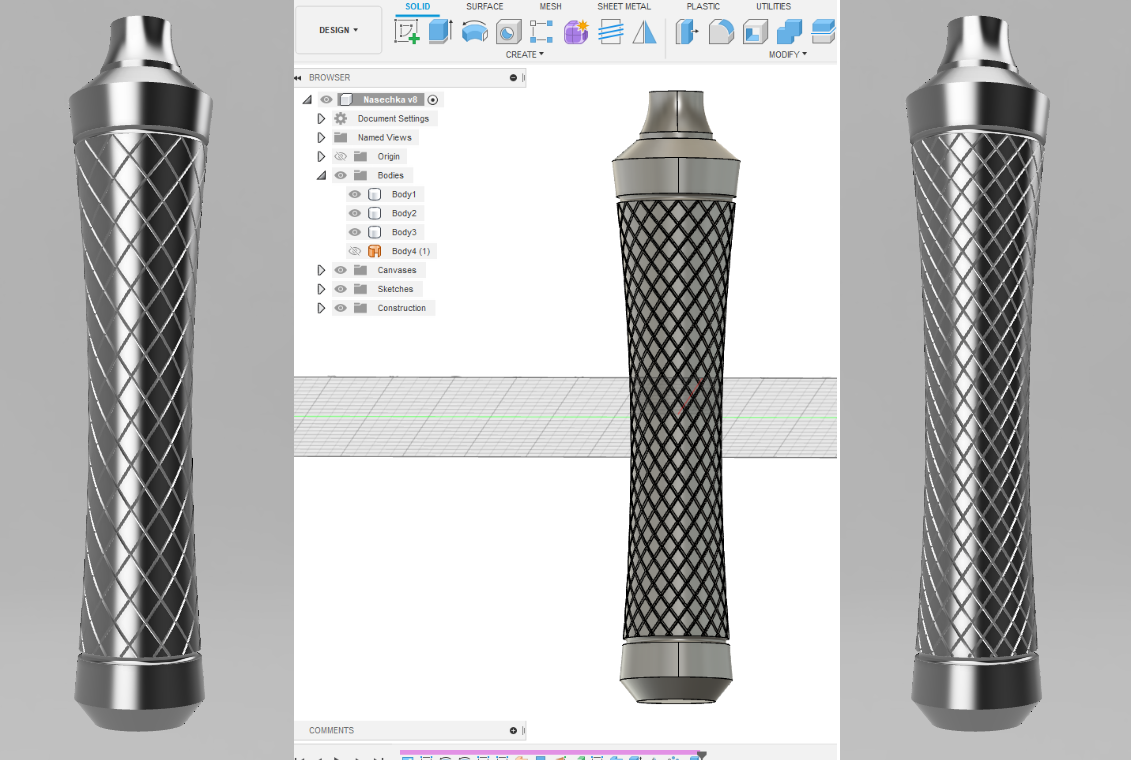Click the Browser panel minus icon
The width and height of the screenshot is (1131, 760).
point(514,77)
